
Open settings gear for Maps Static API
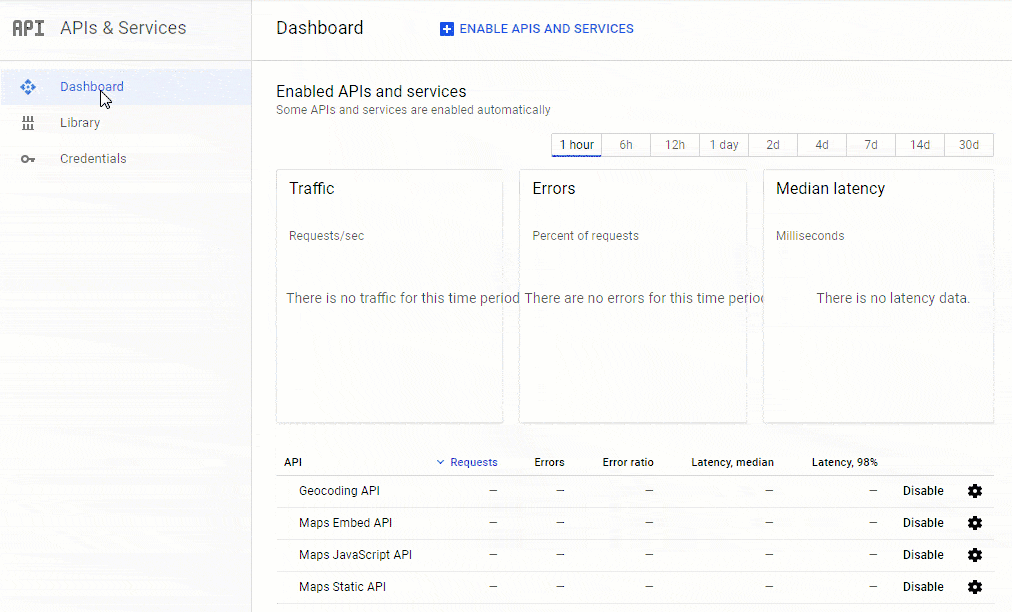click(x=975, y=587)
